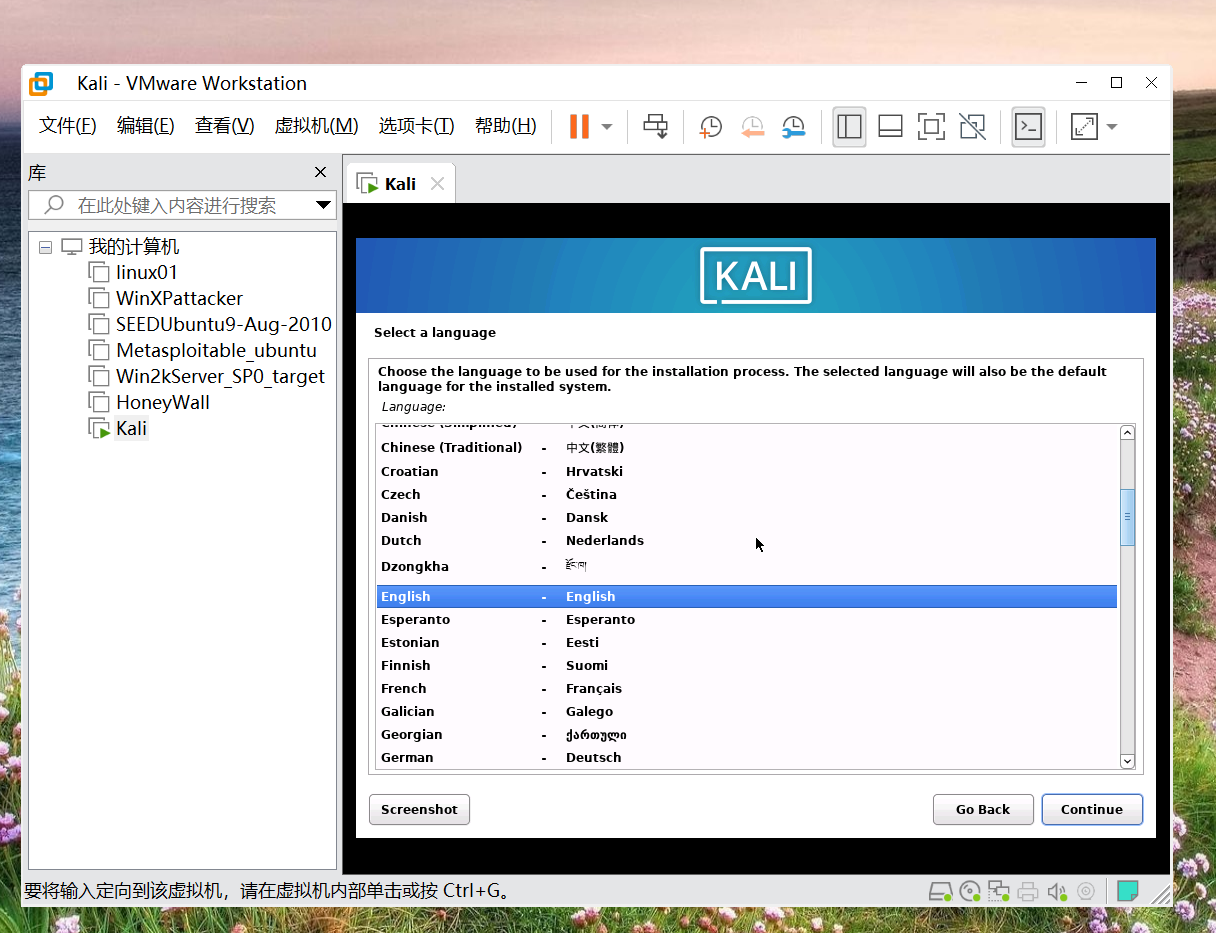The height and width of the screenshot is (933, 1216).
Task: Select linux01 in the library
Action: 147,272
